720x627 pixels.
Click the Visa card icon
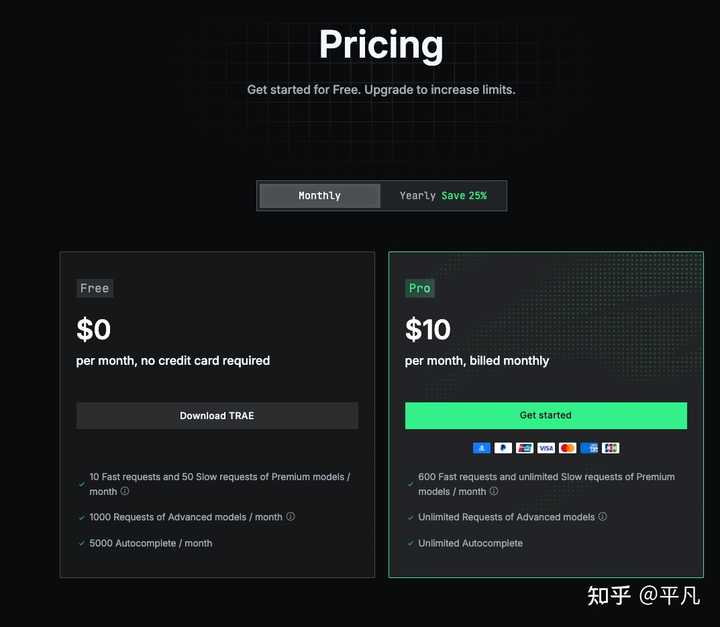click(x=546, y=448)
